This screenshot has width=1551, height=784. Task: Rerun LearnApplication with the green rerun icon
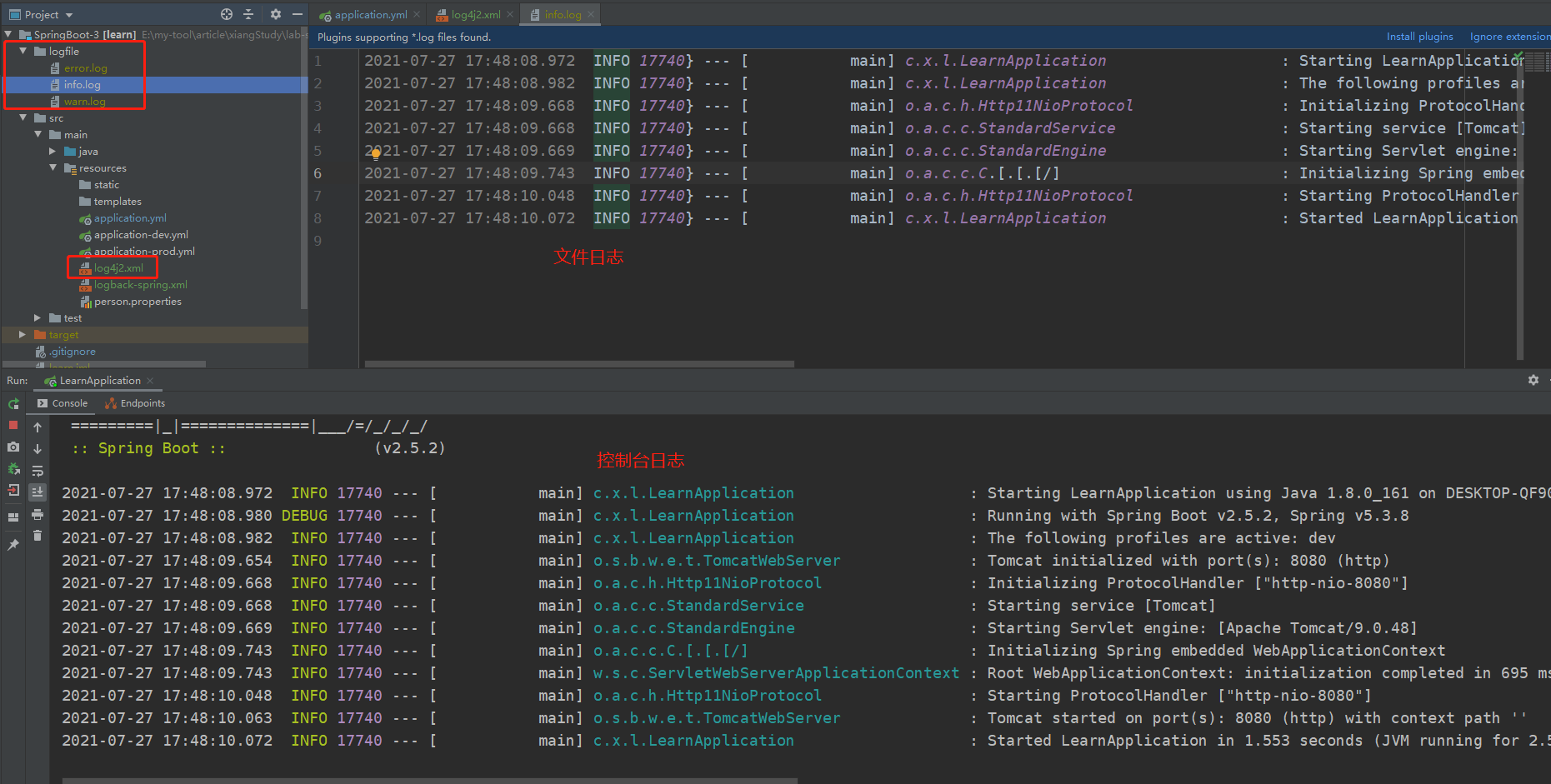pyautogui.click(x=13, y=403)
